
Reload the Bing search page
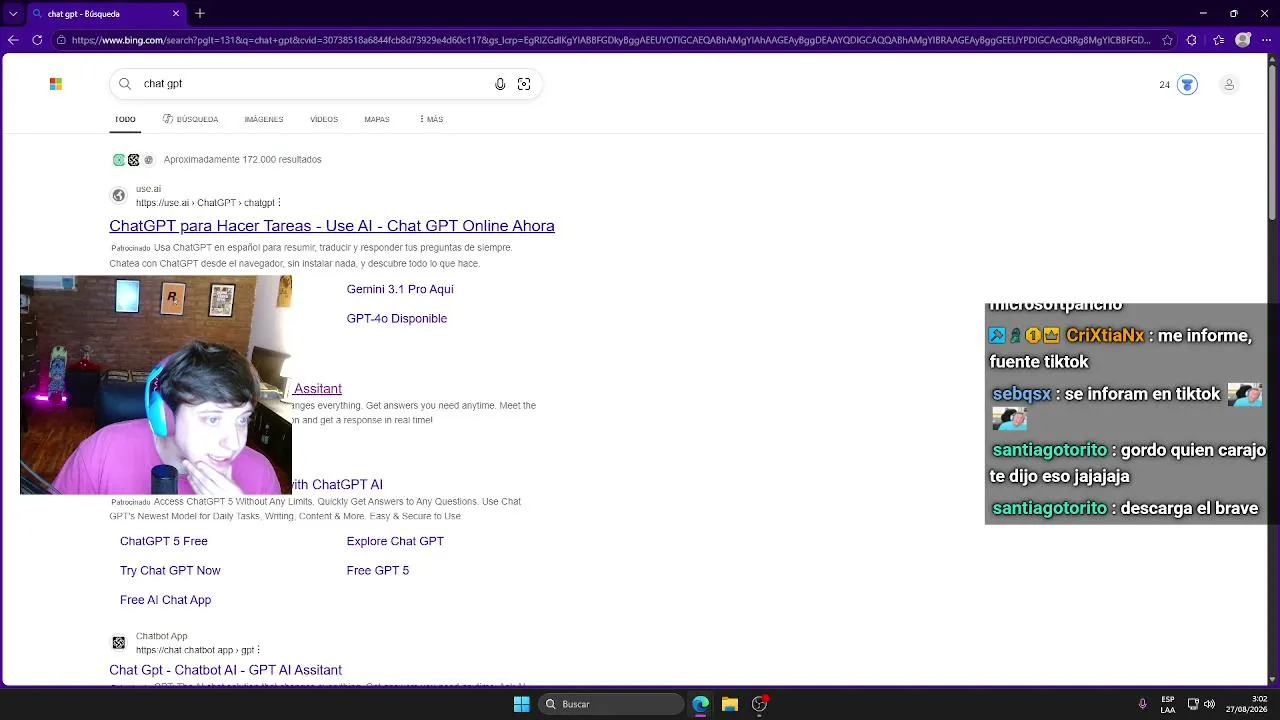(37, 40)
